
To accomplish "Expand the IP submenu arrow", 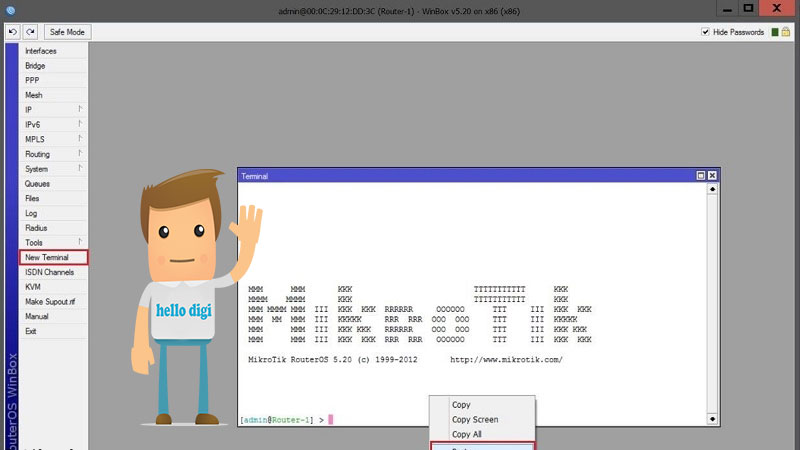I will pyautogui.click(x=80, y=109).
